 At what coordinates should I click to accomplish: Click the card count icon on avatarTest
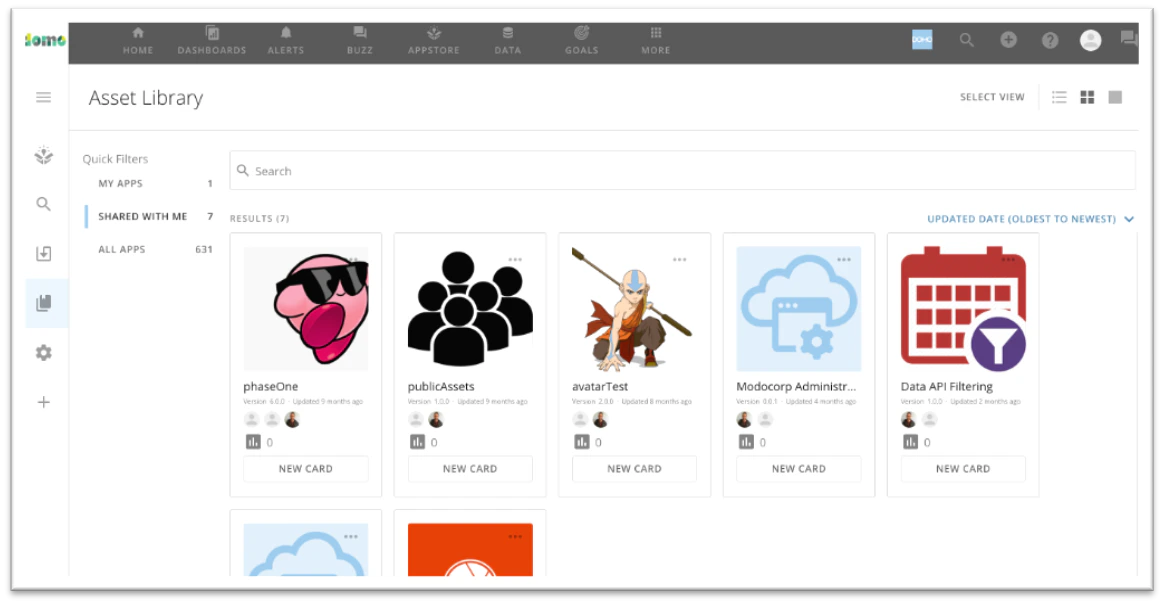coord(581,442)
